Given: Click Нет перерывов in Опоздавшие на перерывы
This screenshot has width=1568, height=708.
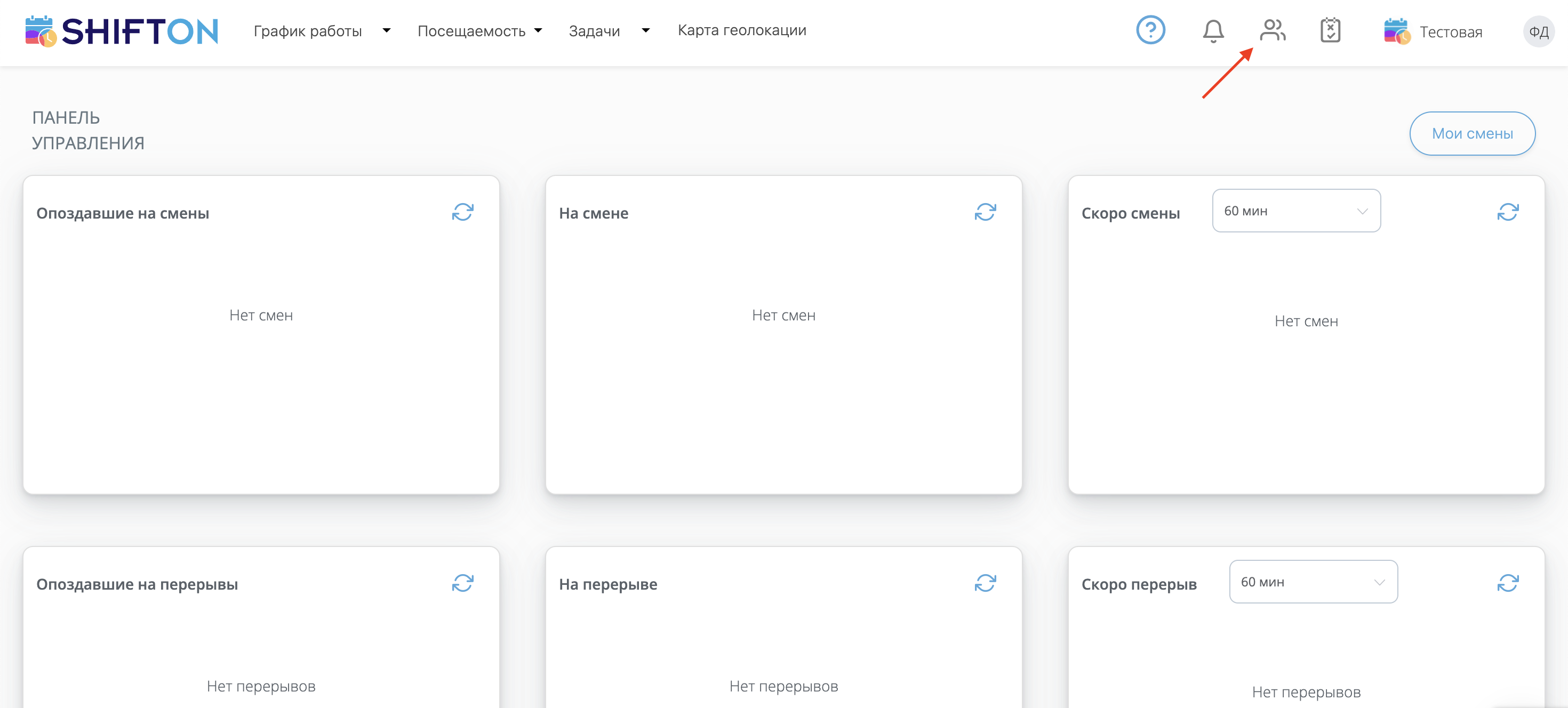Looking at the screenshot, I should 261,686.
